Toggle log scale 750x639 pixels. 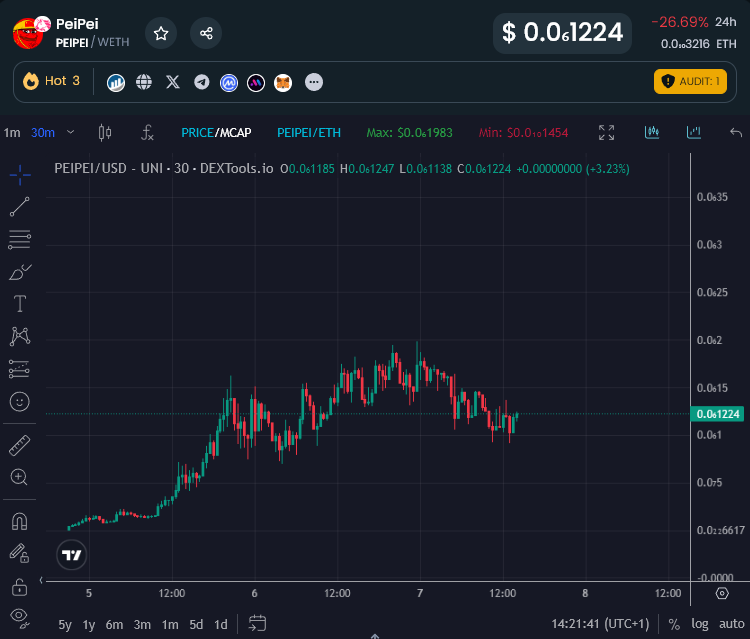pos(700,624)
